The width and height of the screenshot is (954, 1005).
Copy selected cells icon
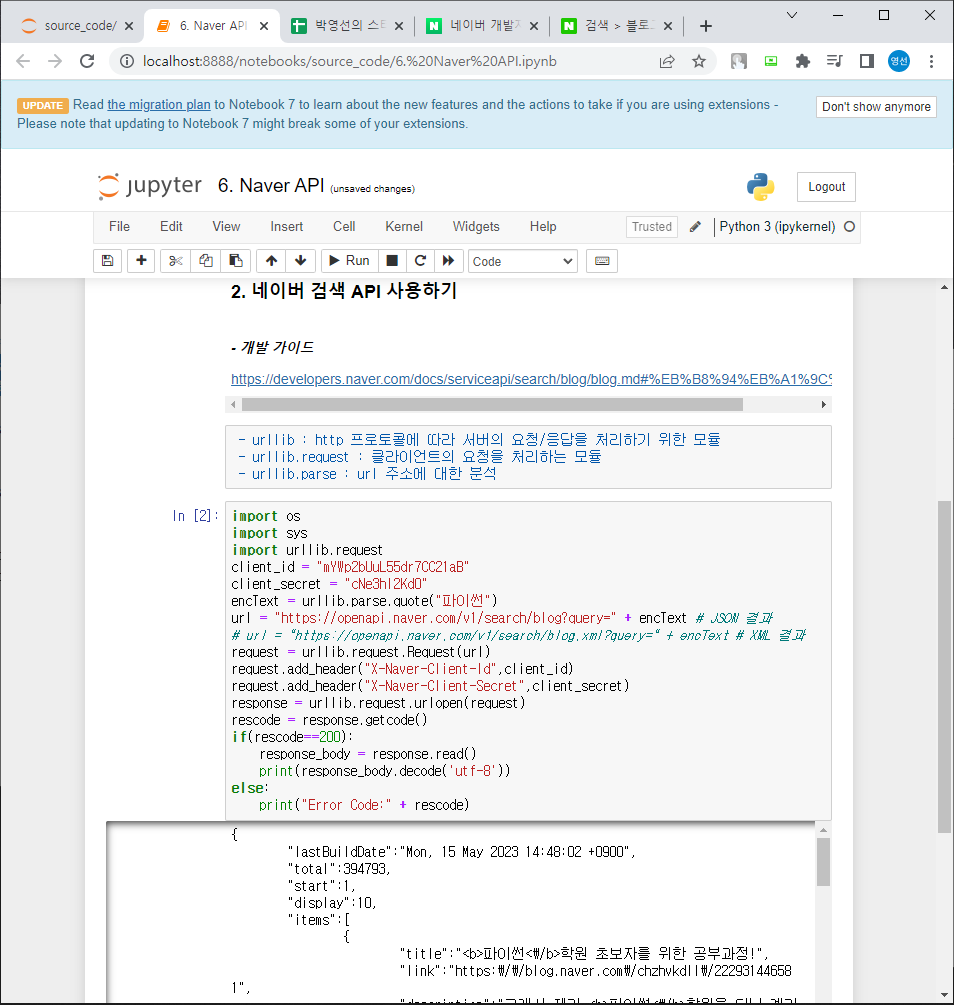pos(206,261)
